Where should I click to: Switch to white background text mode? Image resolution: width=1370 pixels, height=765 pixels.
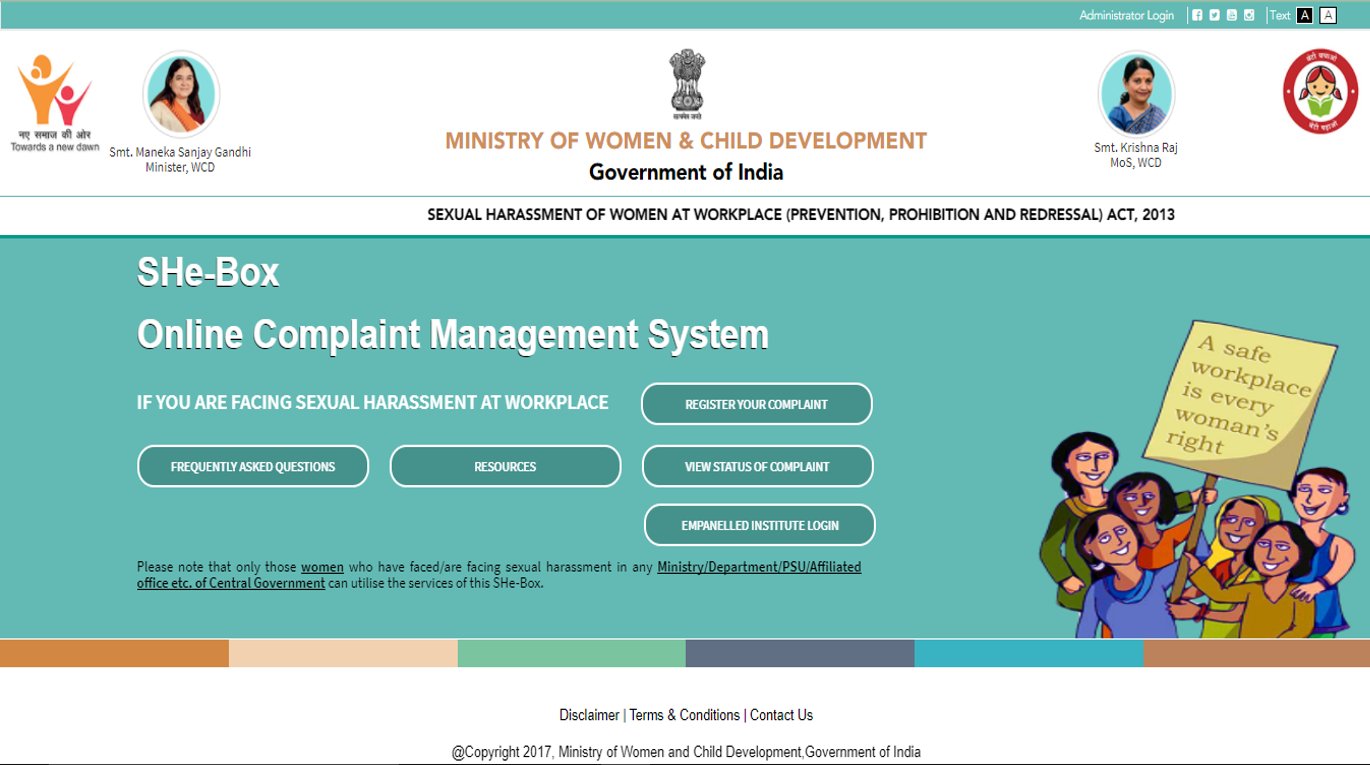(1328, 15)
